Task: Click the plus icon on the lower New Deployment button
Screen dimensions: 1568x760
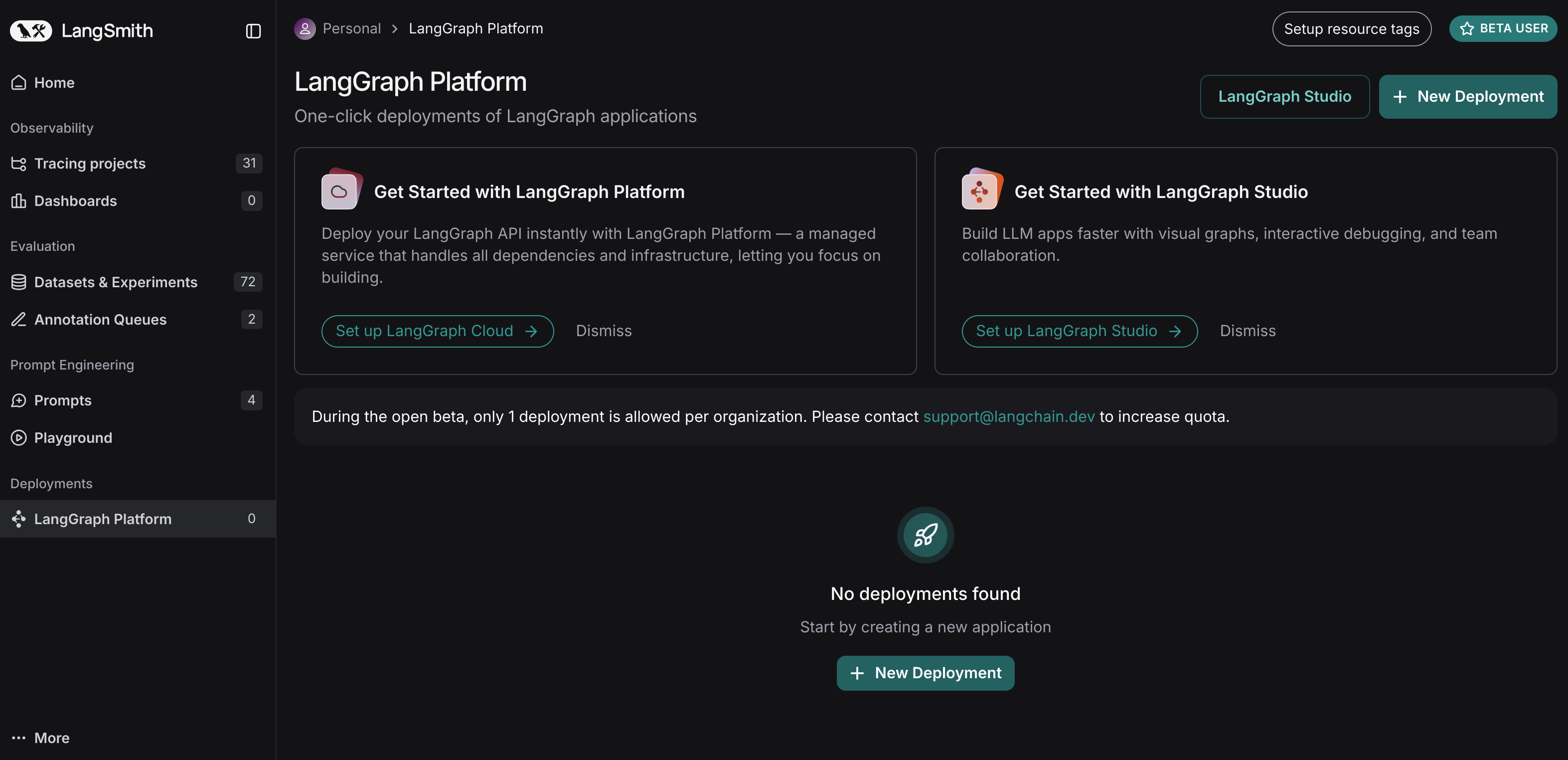Action: coord(857,674)
